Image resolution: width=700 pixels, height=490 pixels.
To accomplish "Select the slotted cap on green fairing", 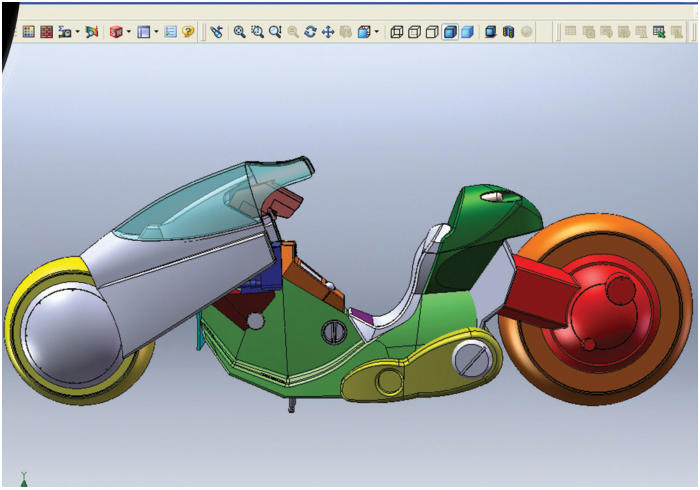I will [333, 332].
